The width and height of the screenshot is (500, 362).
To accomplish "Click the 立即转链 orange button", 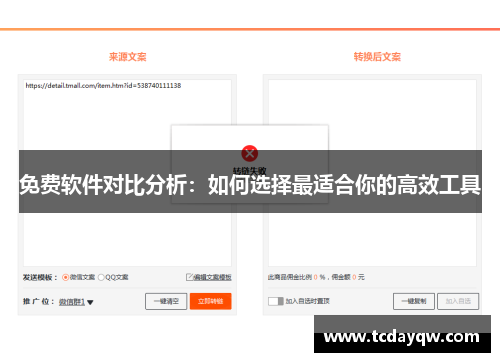I will click(x=210, y=301).
